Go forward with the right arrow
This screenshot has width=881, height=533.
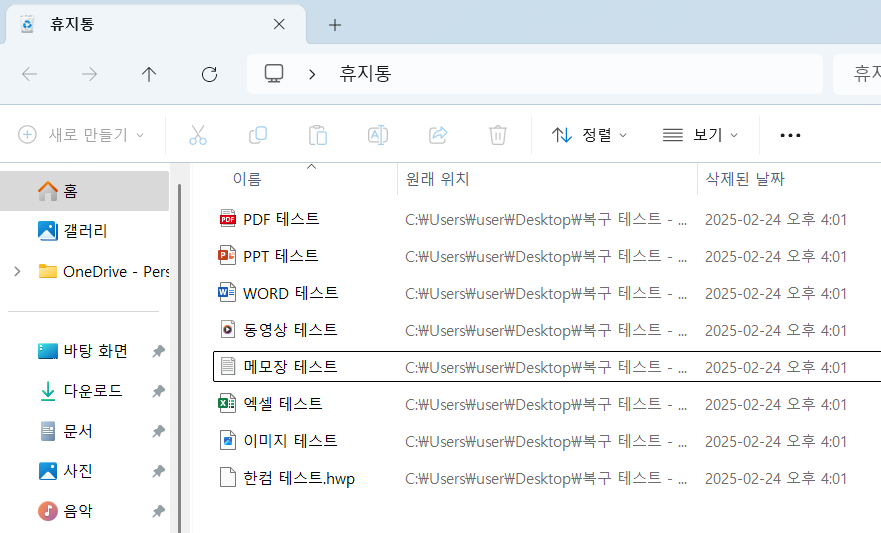point(89,74)
